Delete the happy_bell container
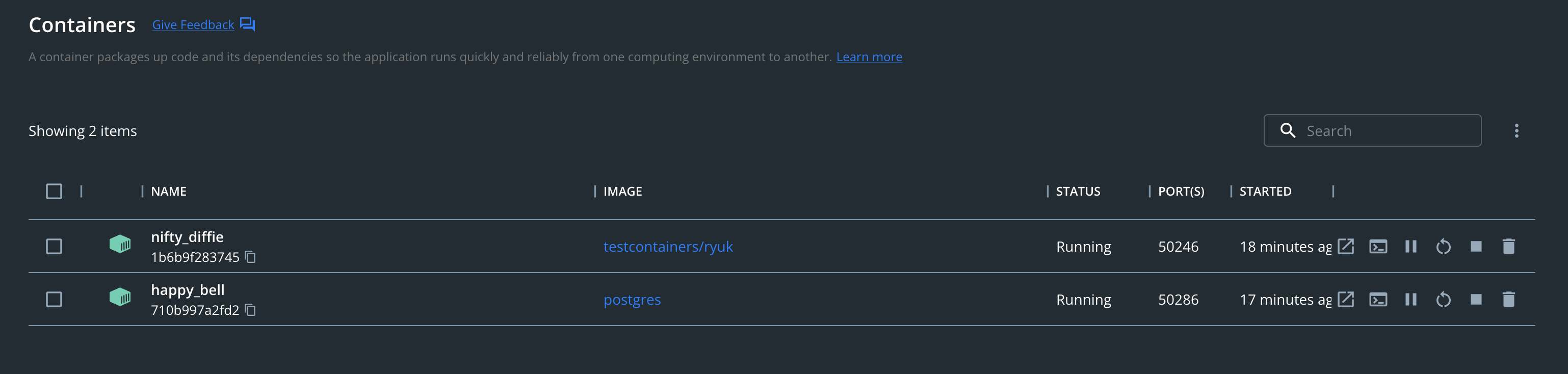The height and width of the screenshot is (374, 1568). coord(1508,299)
